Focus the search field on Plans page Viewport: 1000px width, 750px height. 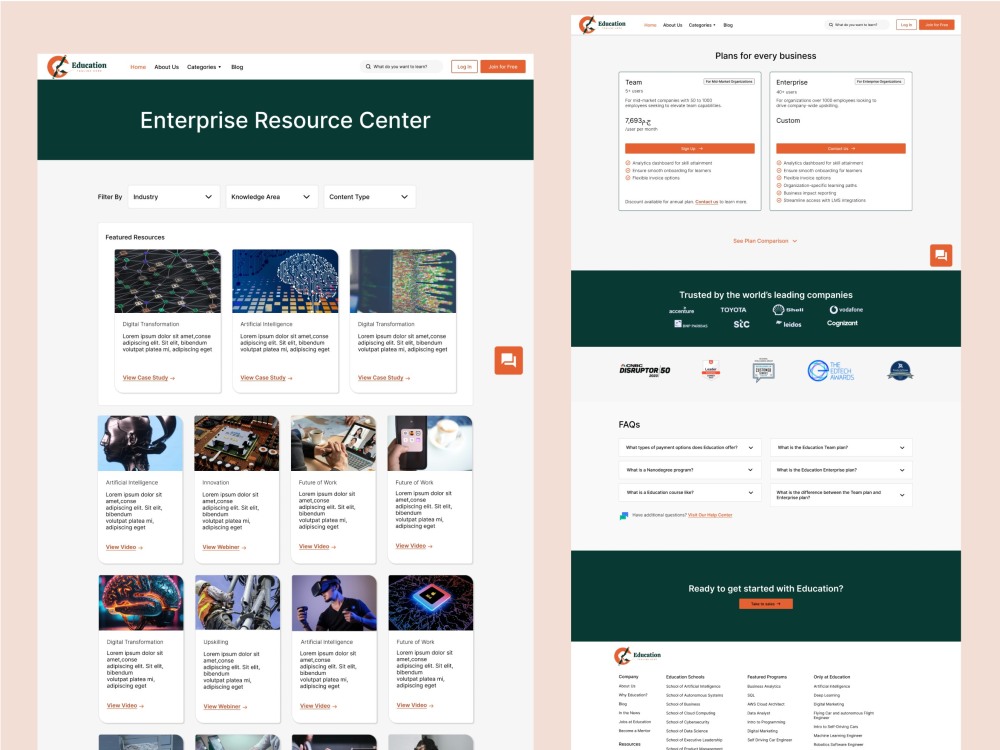pyautogui.click(x=857, y=24)
